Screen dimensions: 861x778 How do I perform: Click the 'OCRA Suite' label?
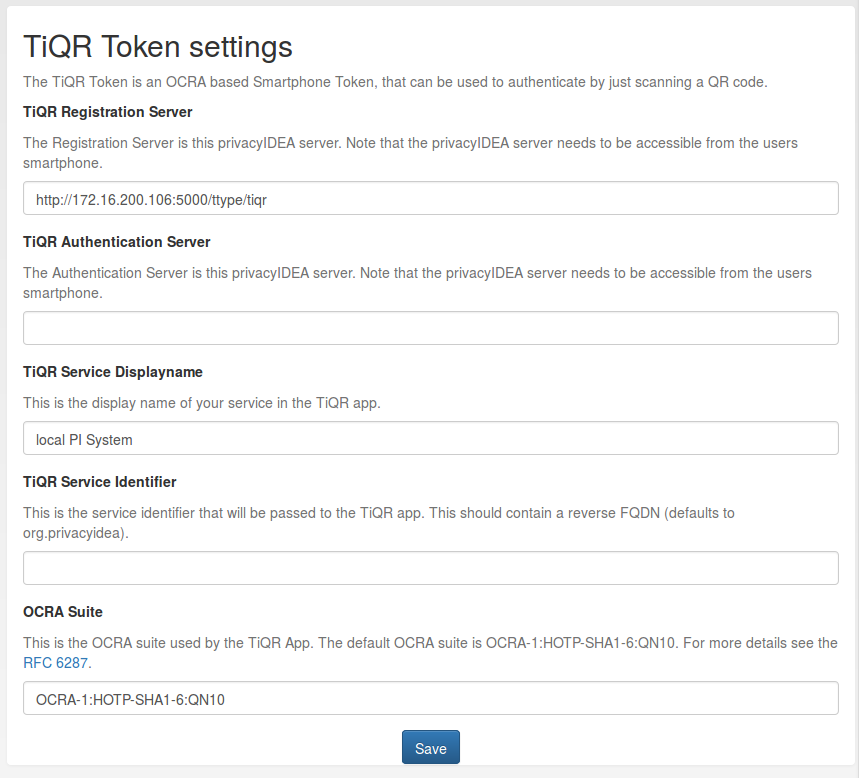click(63, 612)
